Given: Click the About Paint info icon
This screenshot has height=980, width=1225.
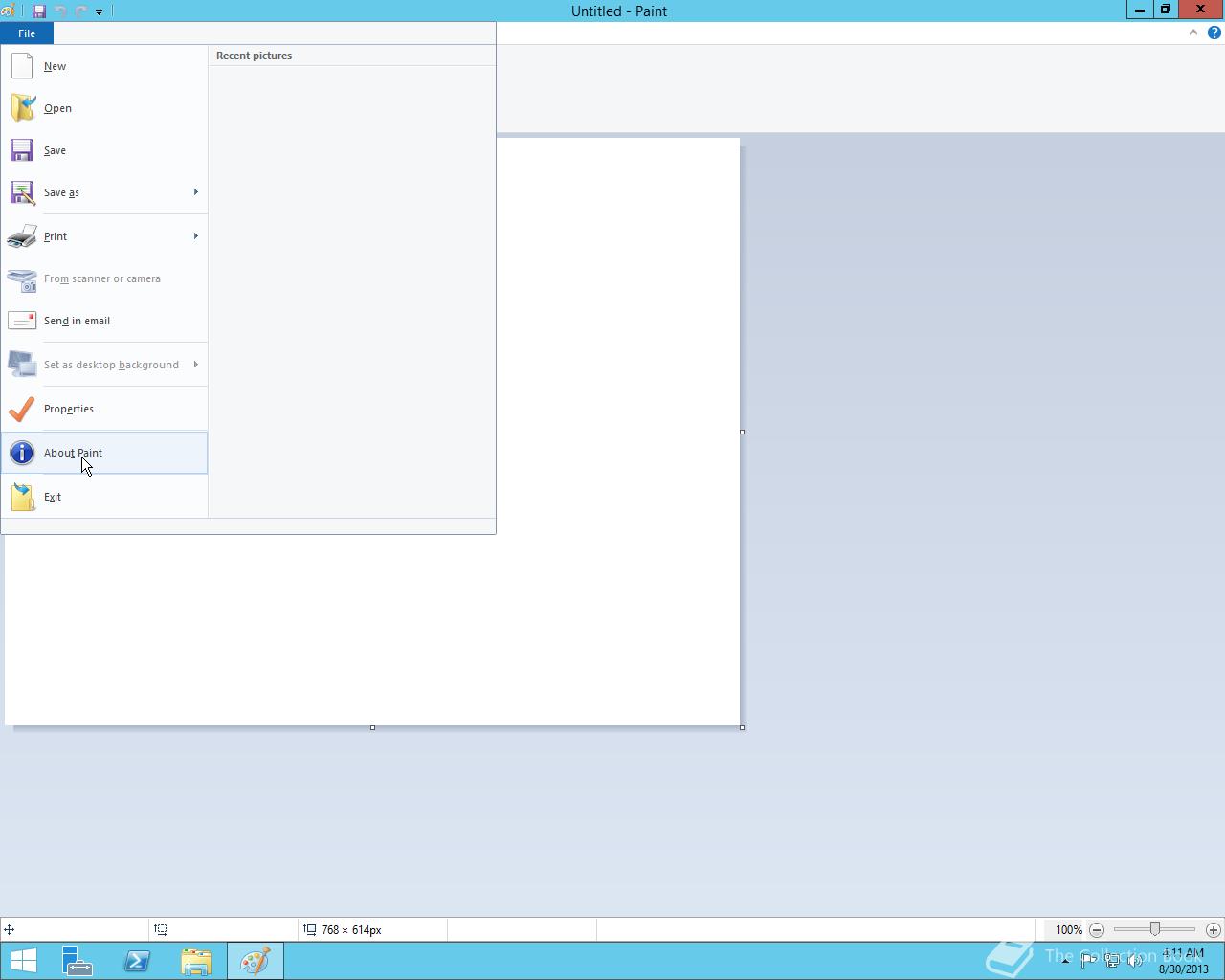Looking at the screenshot, I should click(x=22, y=453).
